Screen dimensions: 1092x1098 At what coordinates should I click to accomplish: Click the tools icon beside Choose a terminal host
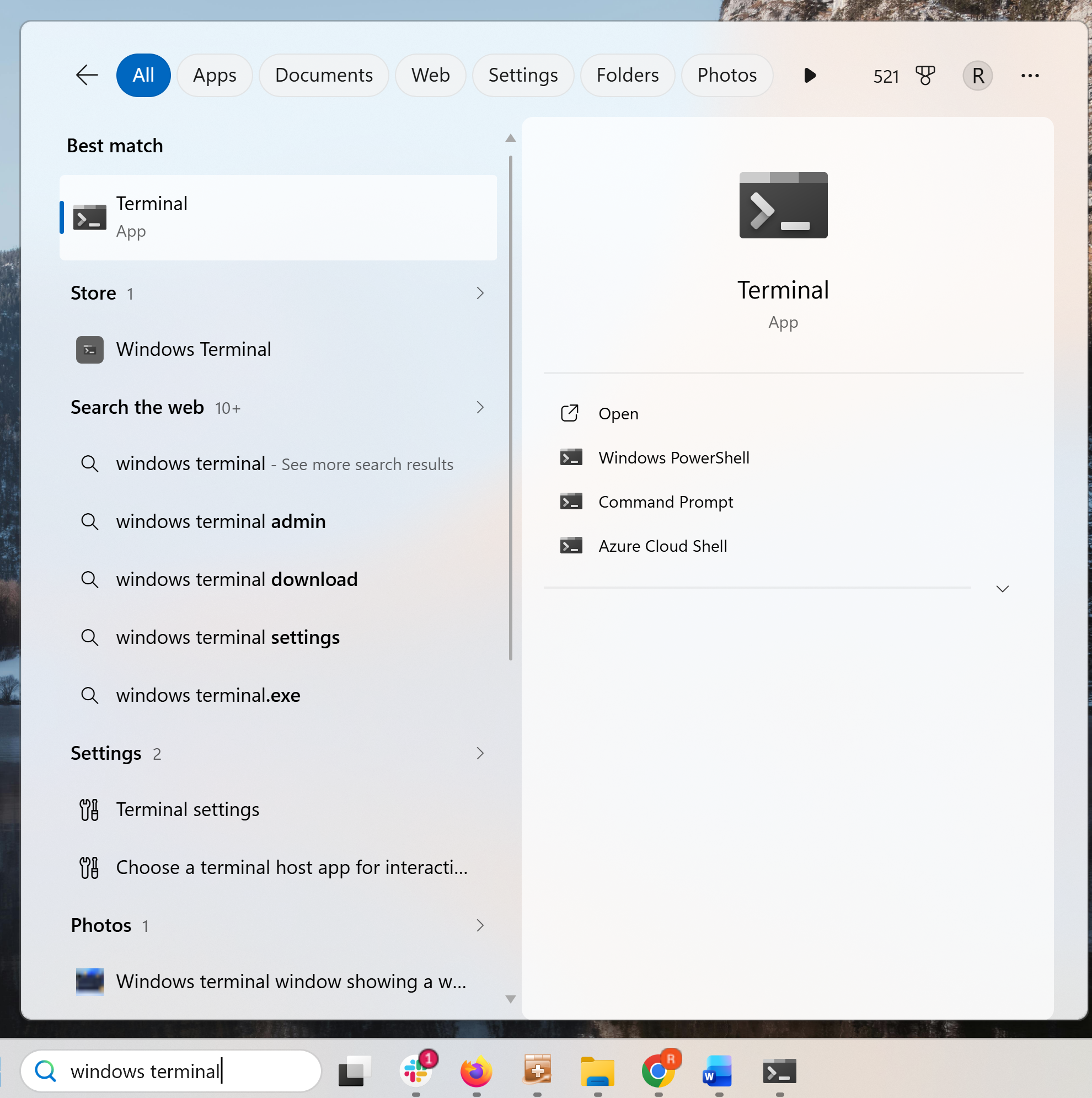point(89,868)
